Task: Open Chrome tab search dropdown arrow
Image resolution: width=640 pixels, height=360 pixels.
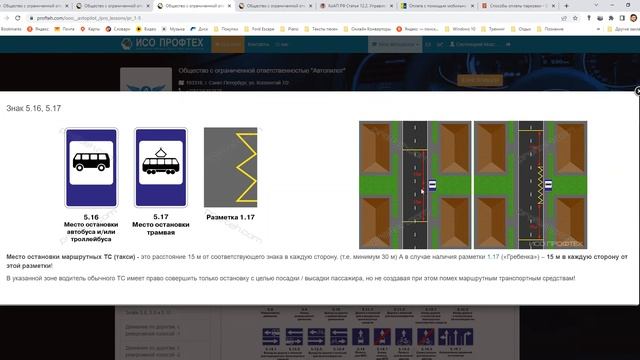Action: (596, 6)
